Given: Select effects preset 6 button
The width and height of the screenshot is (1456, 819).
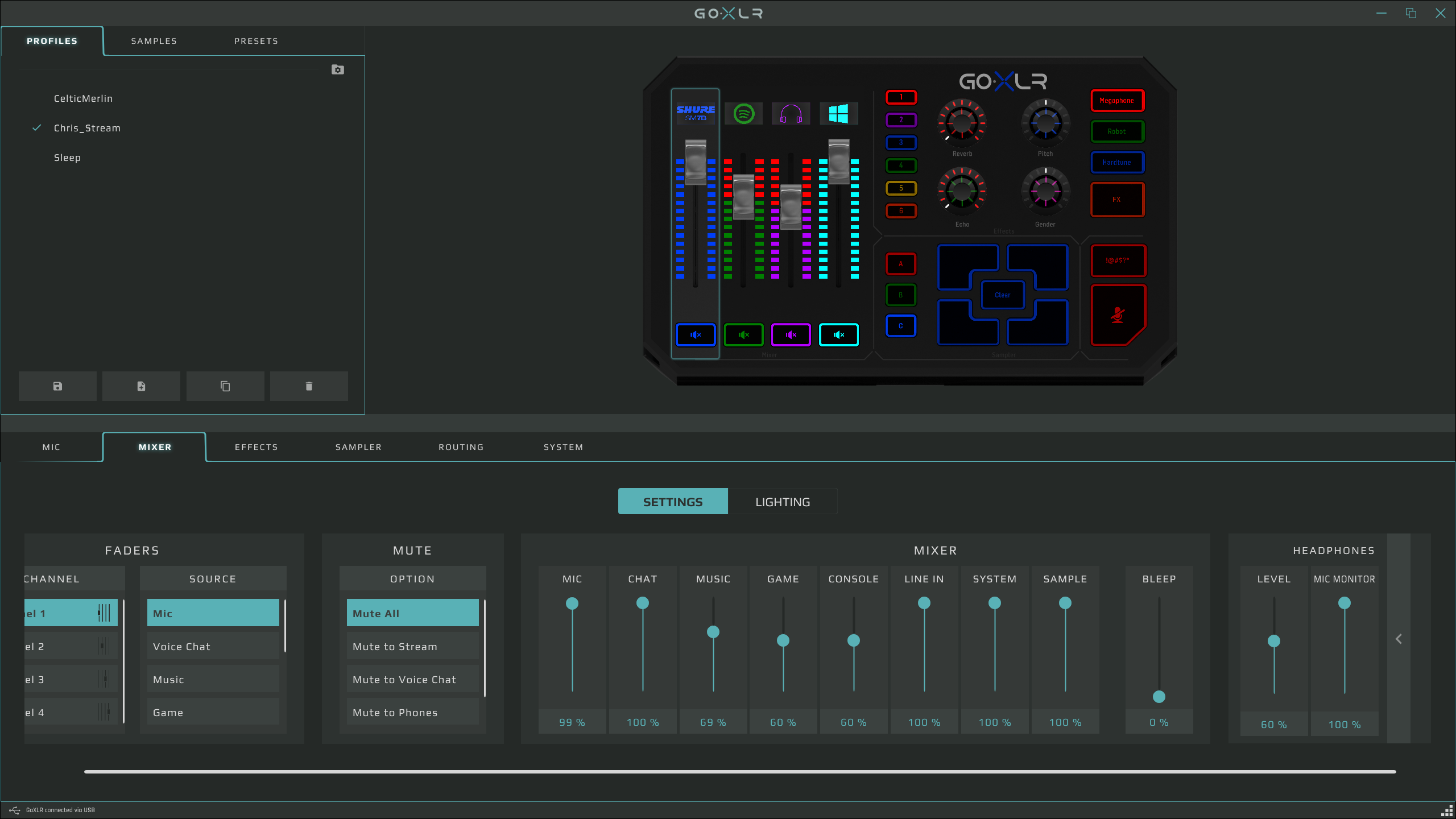Looking at the screenshot, I should click(x=901, y=211).
